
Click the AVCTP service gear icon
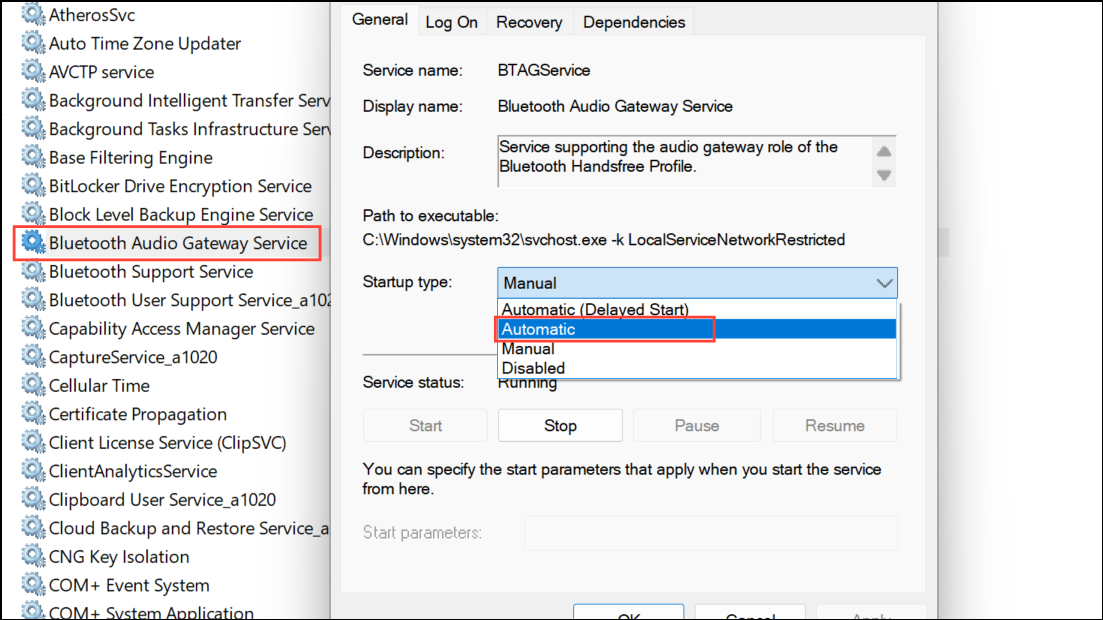(32, 71)
